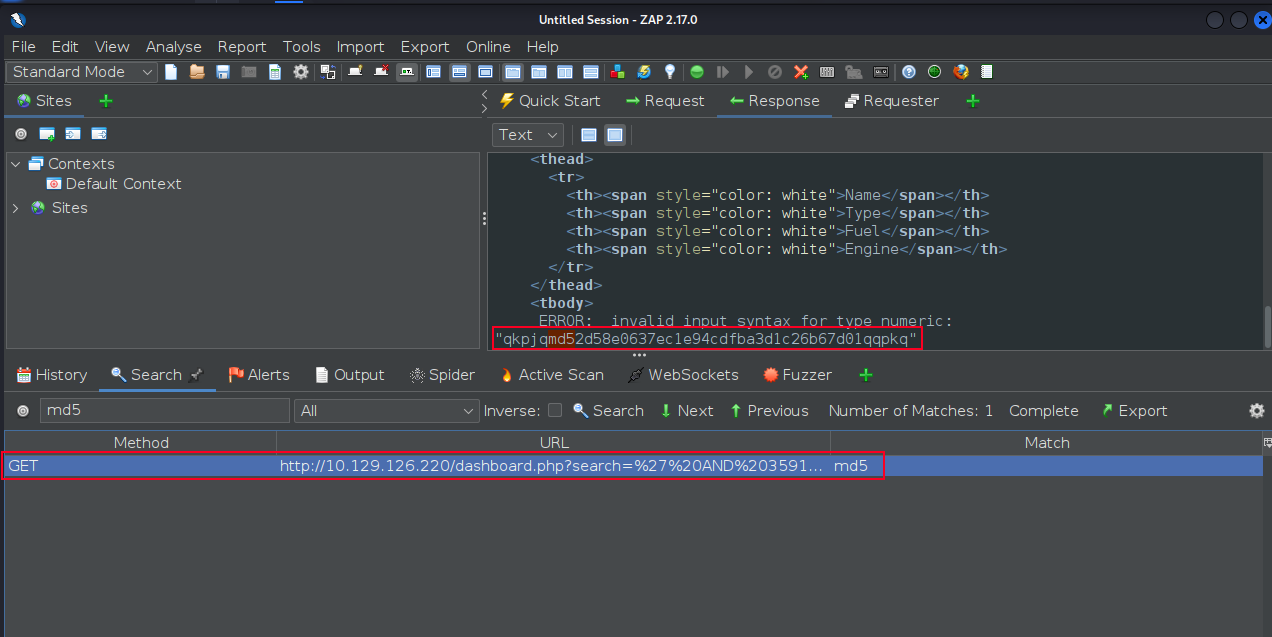Open the Analyse menu
The height and width of the screenshot is (637, 1272).
[x=173, y=47]
